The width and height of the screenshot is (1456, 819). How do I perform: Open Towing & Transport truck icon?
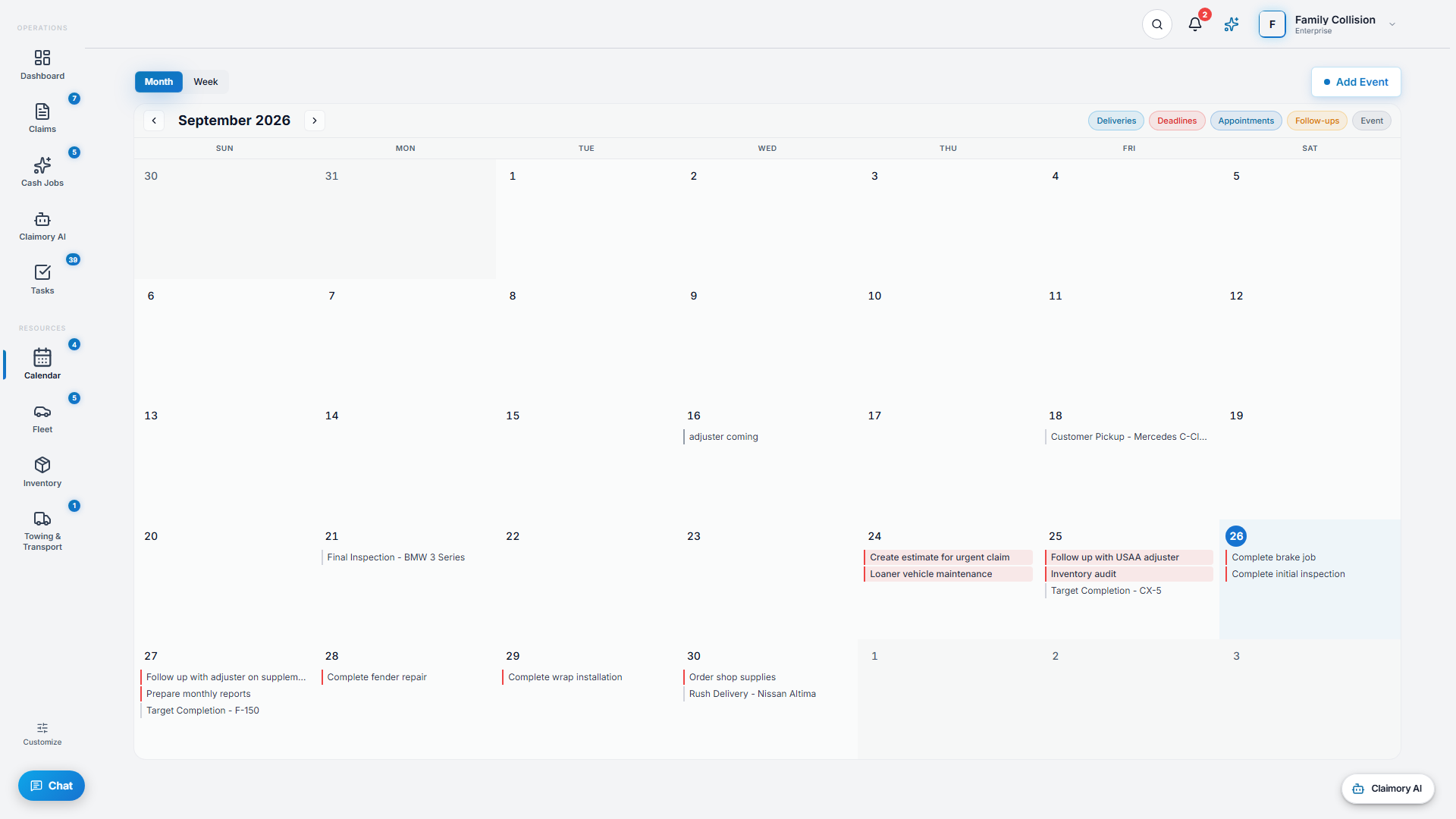[42, 519]
